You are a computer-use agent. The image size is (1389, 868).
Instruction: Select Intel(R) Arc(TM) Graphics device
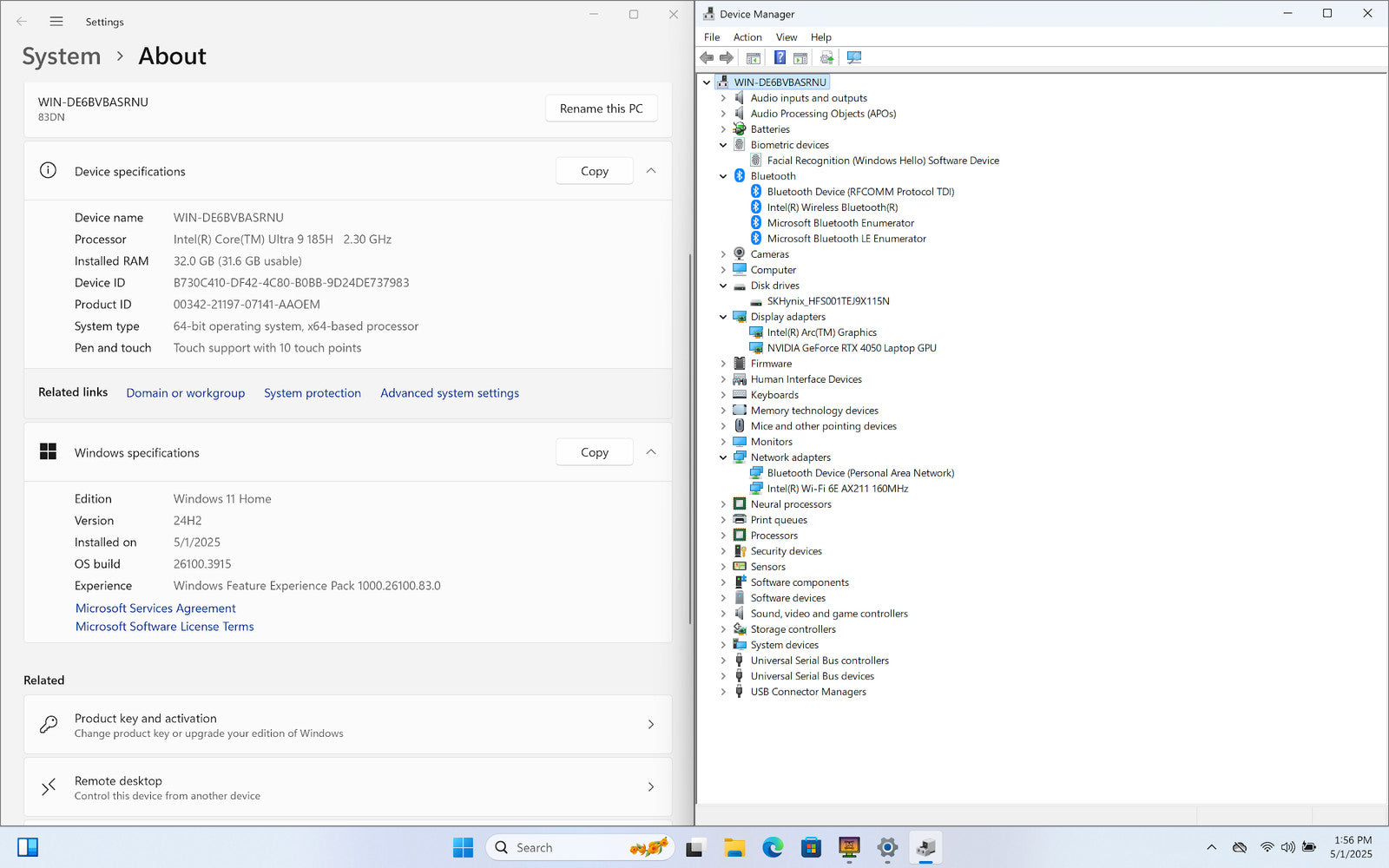coord(822,332)
